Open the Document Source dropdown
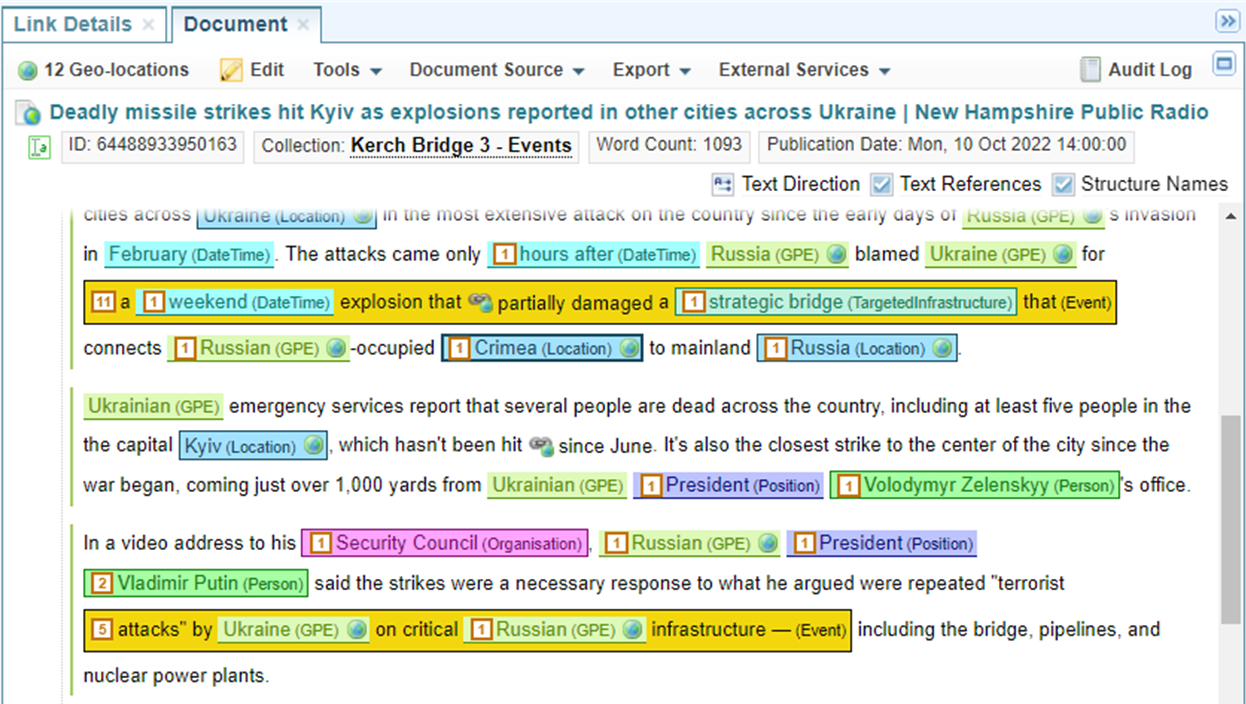 pos(497,70)
